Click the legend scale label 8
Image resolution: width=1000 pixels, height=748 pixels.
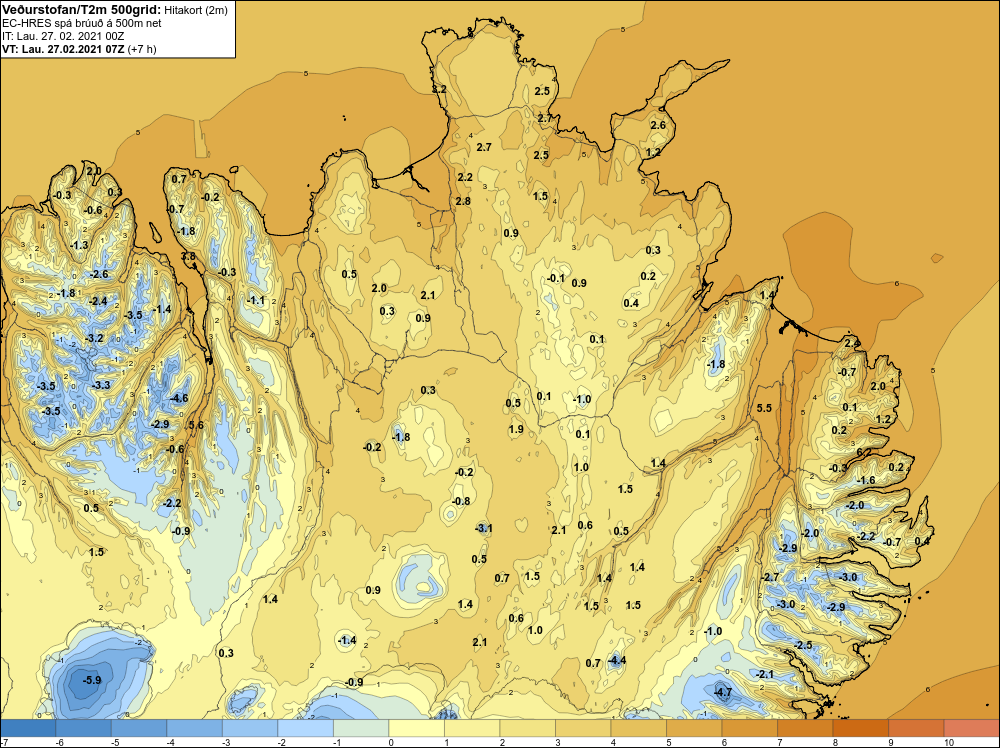[834, 742]
